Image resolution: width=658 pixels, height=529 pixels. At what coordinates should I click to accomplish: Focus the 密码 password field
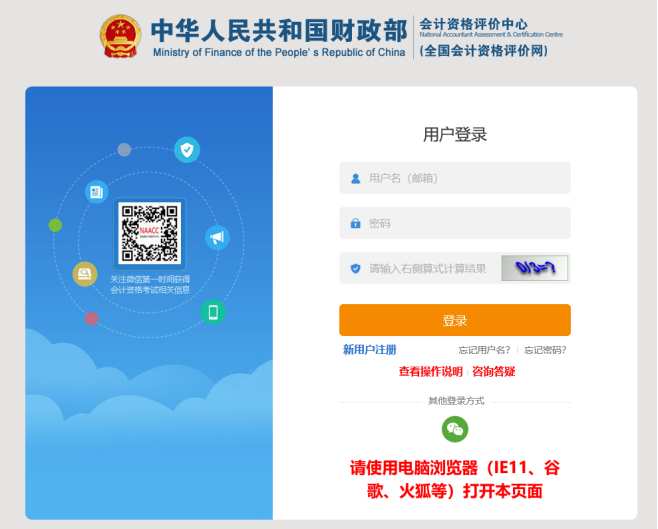tap(455, 223)
